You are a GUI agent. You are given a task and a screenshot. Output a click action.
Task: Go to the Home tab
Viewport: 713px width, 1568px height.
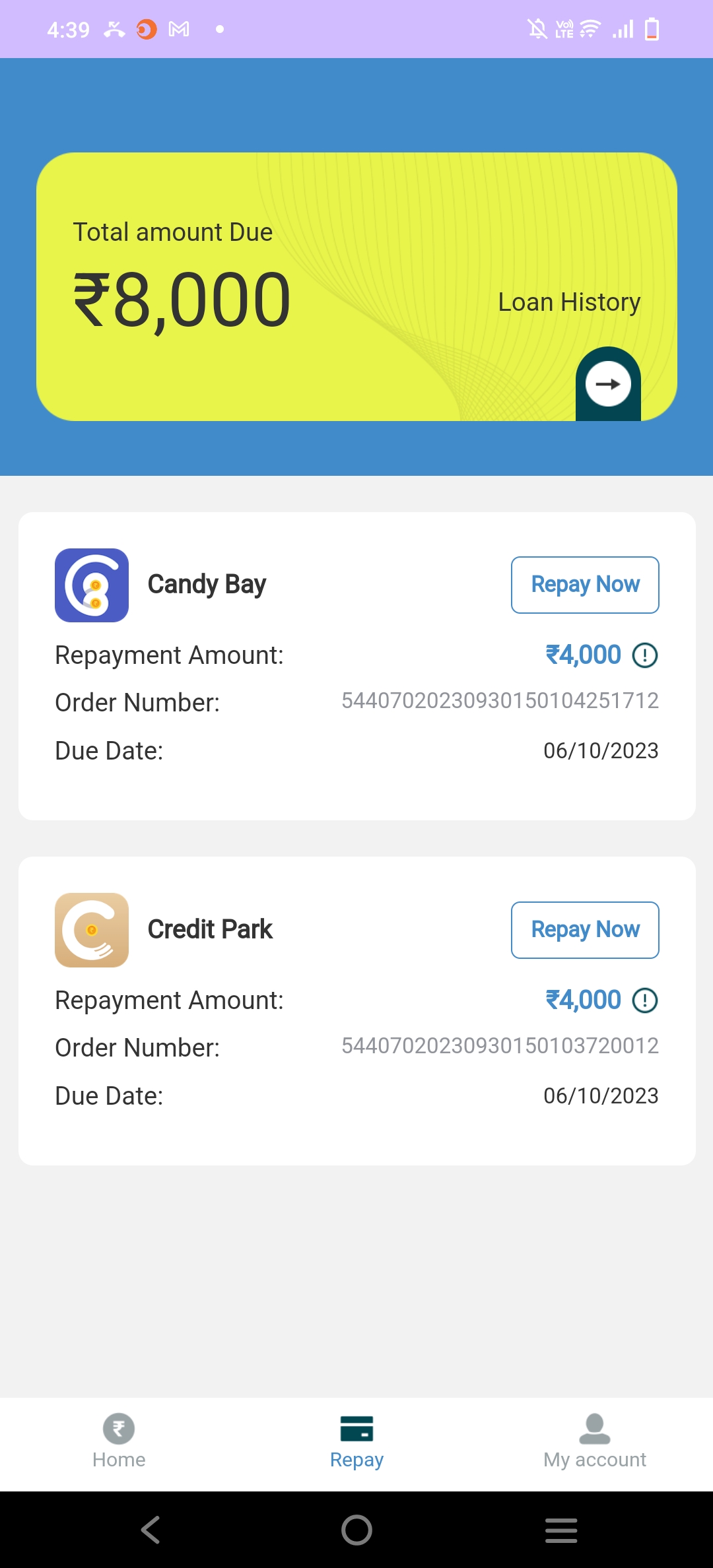(x=119, y=1441)
